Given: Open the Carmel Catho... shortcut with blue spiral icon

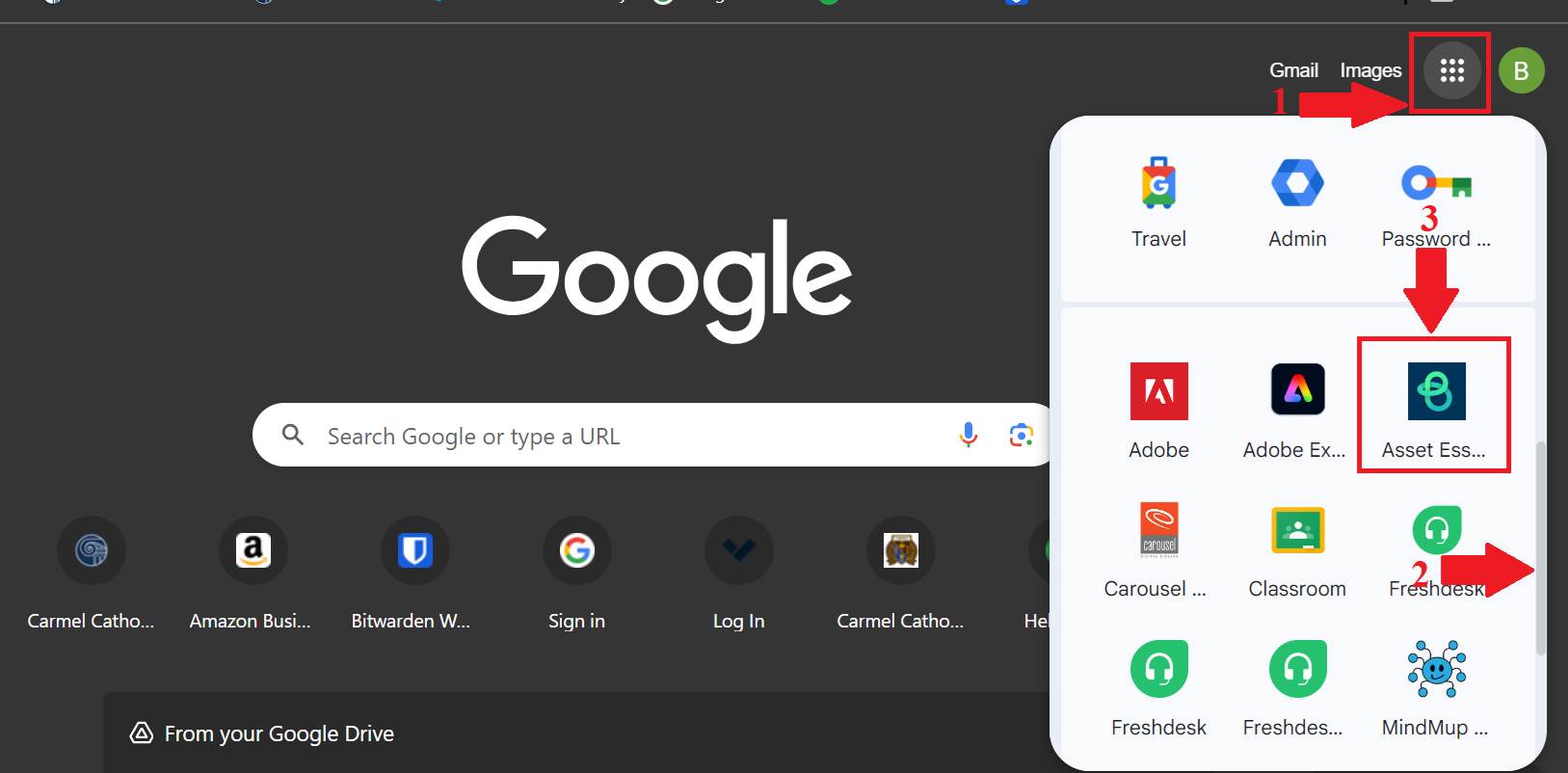Looking at the screenshot, I should [x=91, y=574].
